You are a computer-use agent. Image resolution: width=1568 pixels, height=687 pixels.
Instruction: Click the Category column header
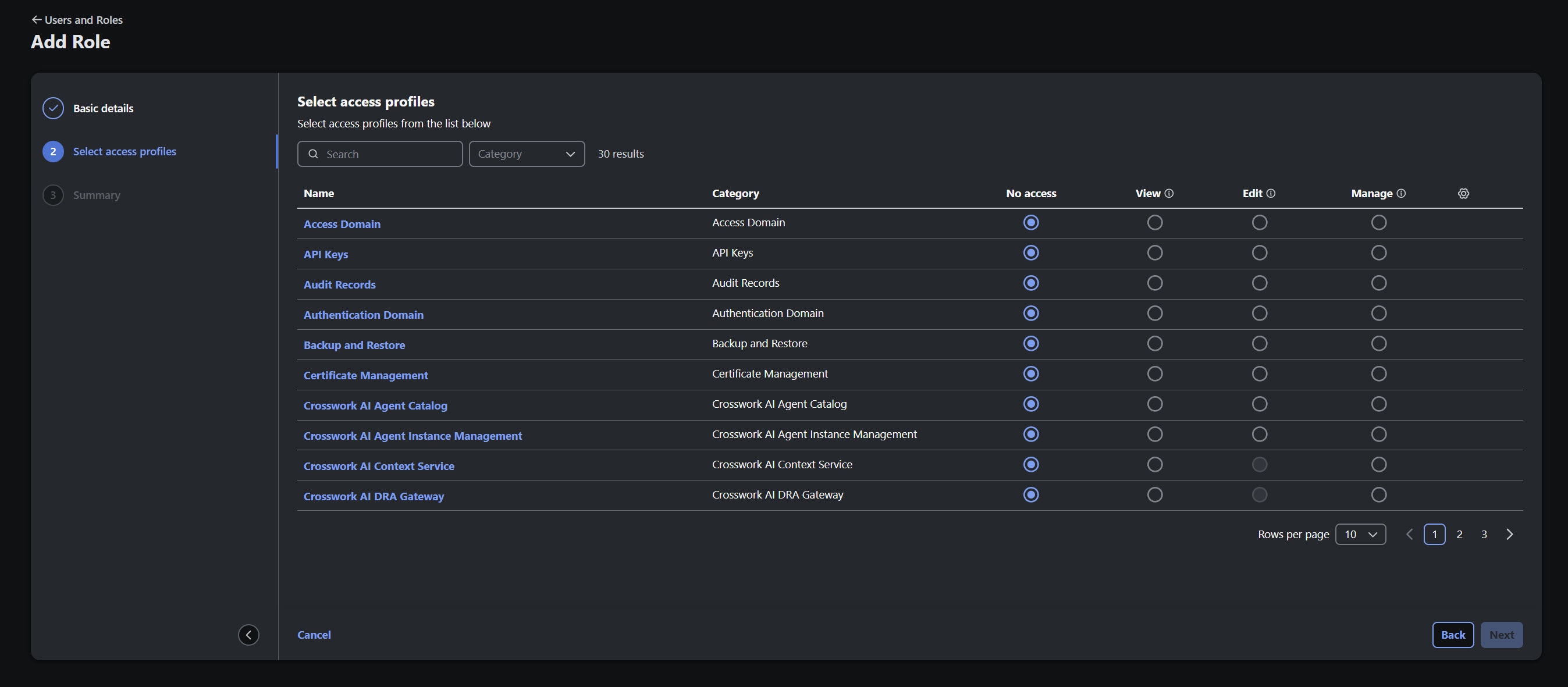tap(735, 193)
